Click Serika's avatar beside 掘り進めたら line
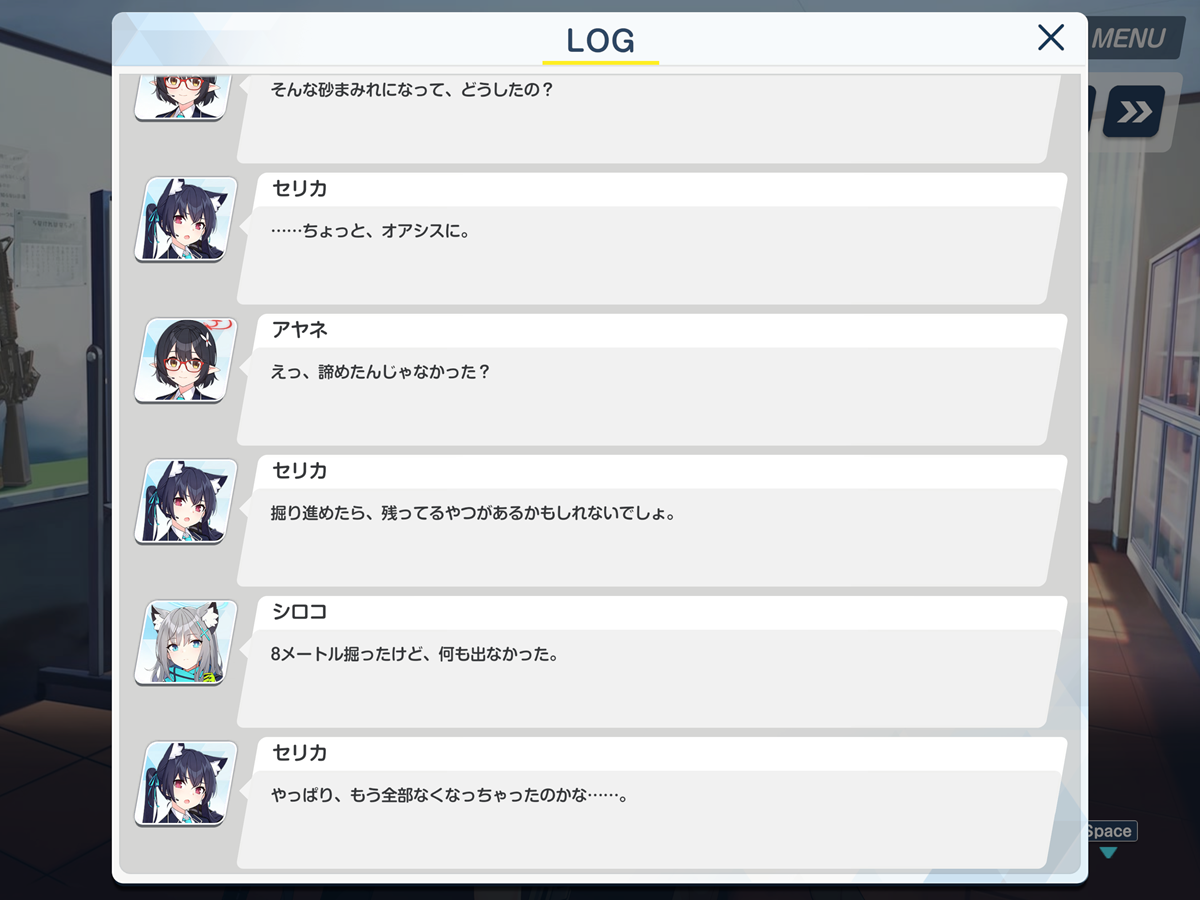Screen dimensions: 1200x900 coord(186,501)
